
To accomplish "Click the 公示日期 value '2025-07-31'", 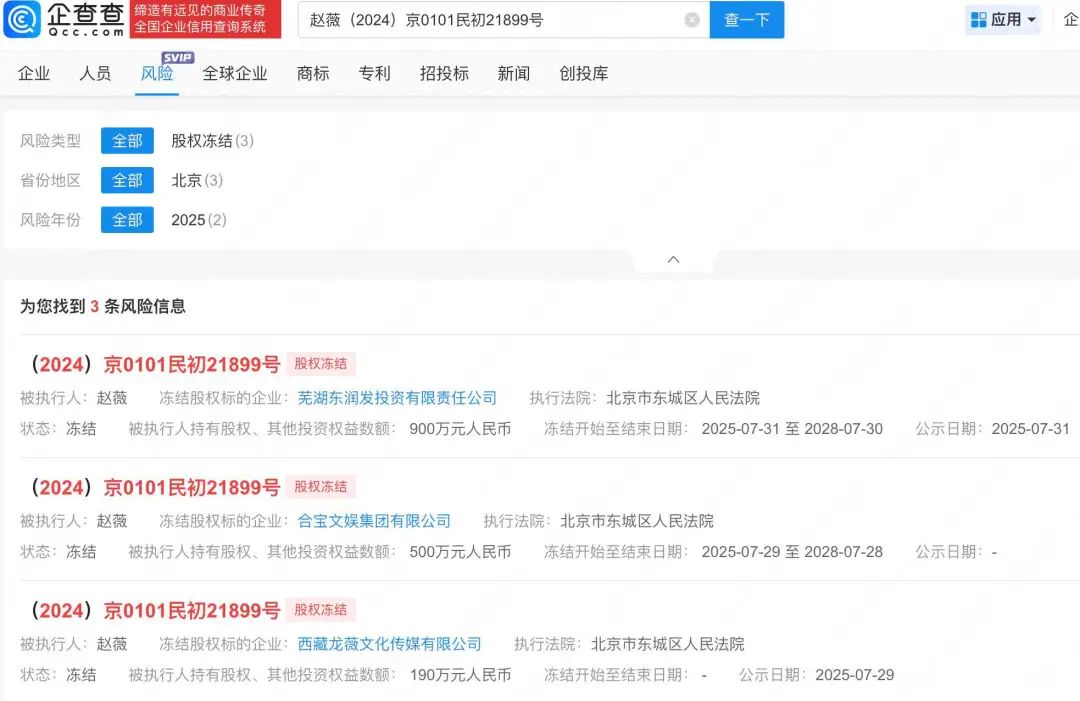I will (x=1030, y=429).
